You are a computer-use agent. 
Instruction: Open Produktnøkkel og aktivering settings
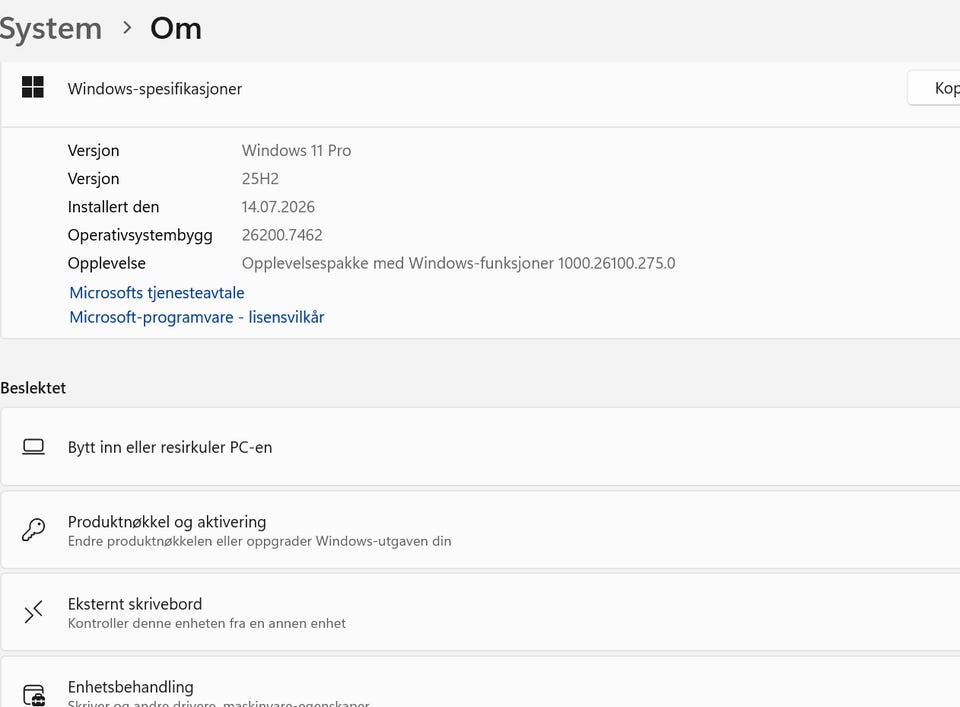480,530
